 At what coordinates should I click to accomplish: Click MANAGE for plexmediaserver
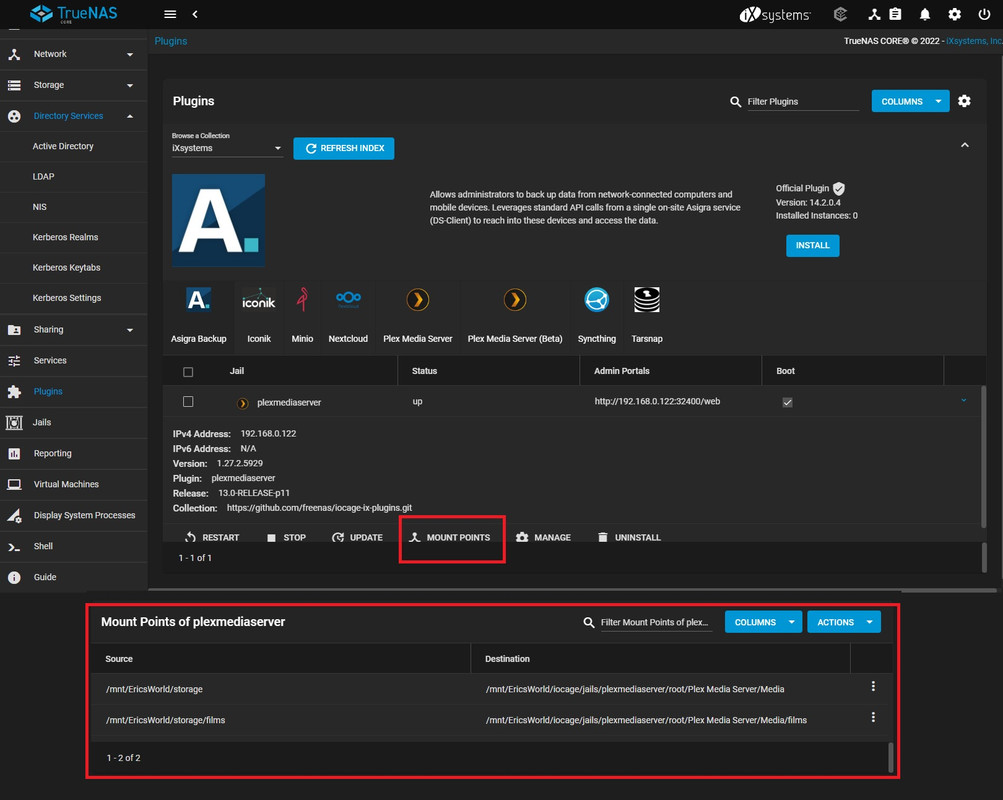(543, 537)
